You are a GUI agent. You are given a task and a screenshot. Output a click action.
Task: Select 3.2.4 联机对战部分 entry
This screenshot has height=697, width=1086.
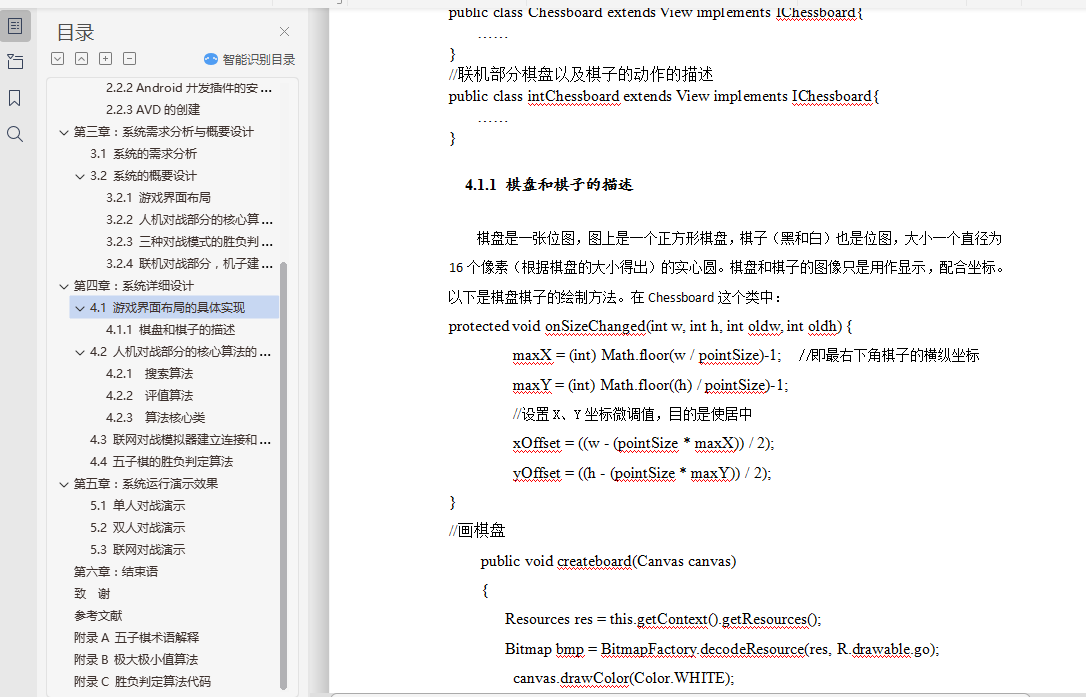pyautogui.click(x=189, y=264)
